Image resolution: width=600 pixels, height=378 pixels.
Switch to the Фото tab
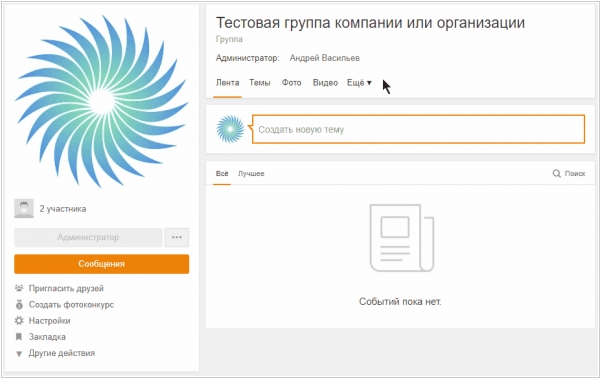coord(291,83)
